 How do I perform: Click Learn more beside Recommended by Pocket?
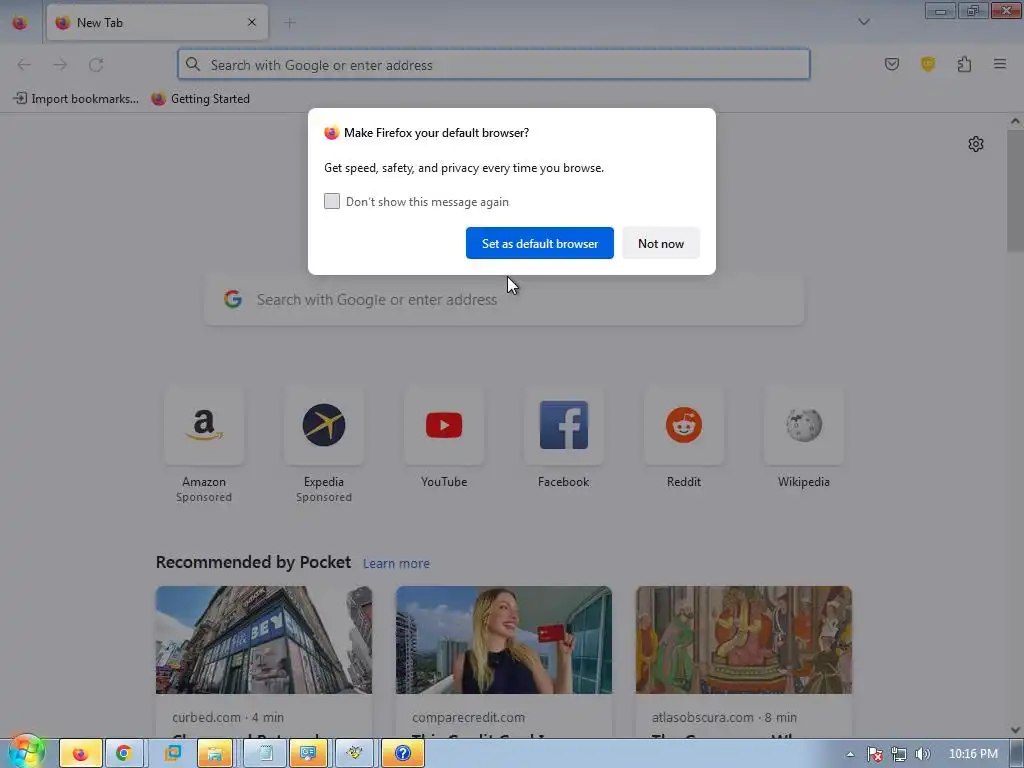(396, 564)
